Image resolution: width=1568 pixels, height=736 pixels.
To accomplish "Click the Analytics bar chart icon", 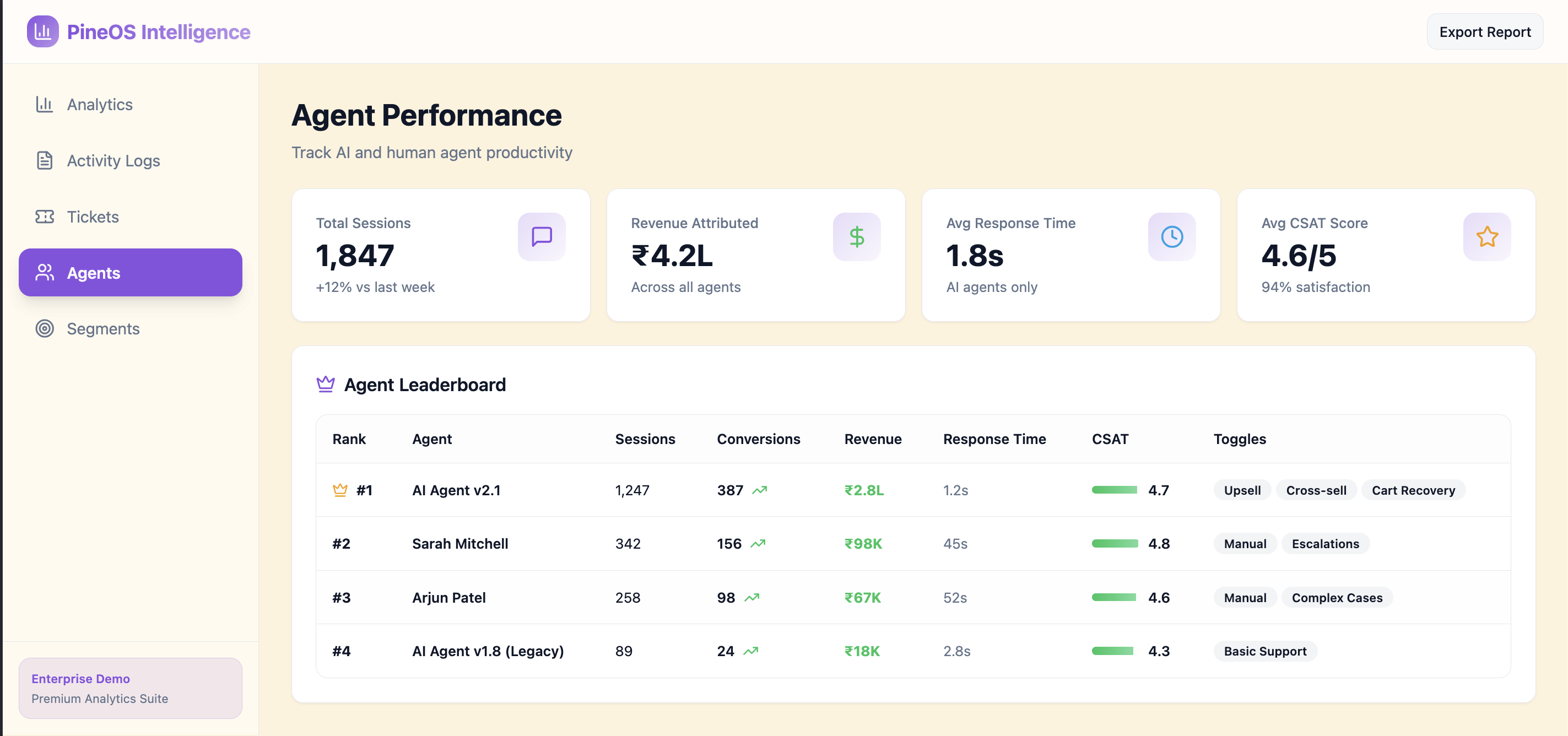I will click(x=45, y=105).
